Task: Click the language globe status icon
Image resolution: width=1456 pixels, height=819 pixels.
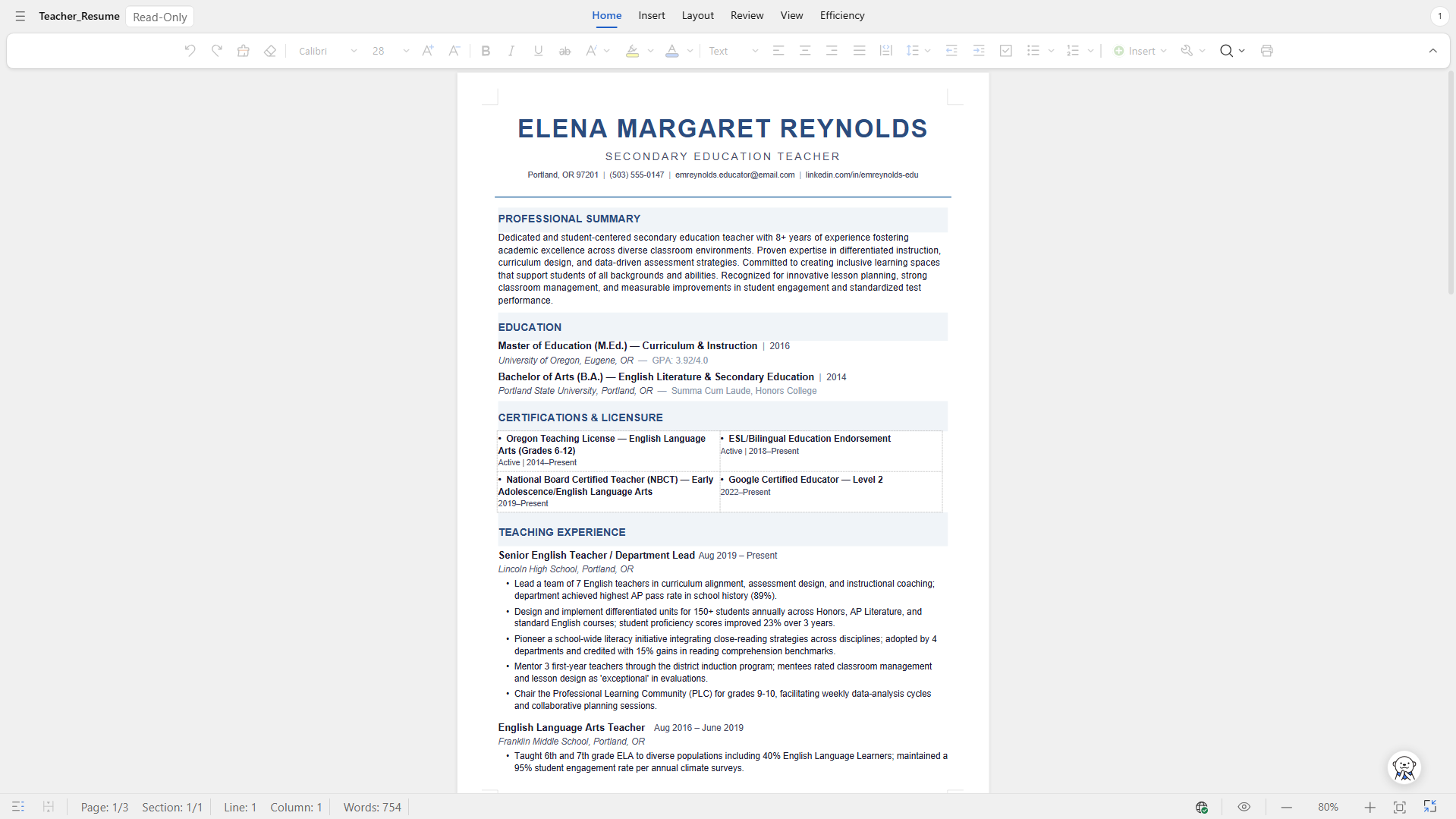Action: (1202, 808)
